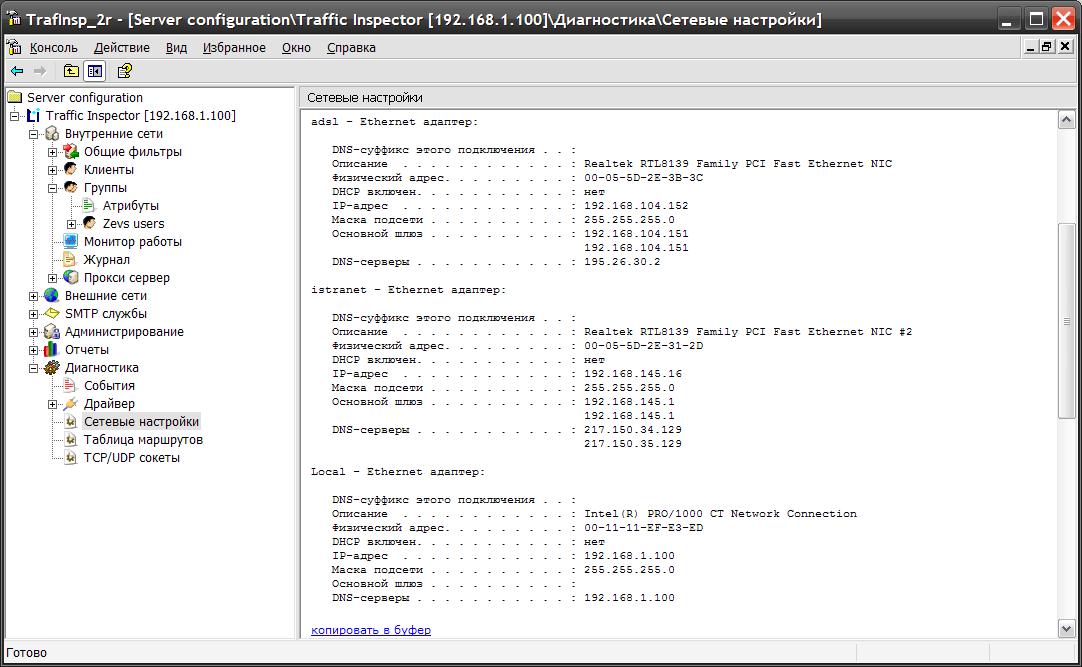This screenshot has width=1082, height=667.
Task: Select the Отчеты chart icon
Action: click(x=51, y=350)
